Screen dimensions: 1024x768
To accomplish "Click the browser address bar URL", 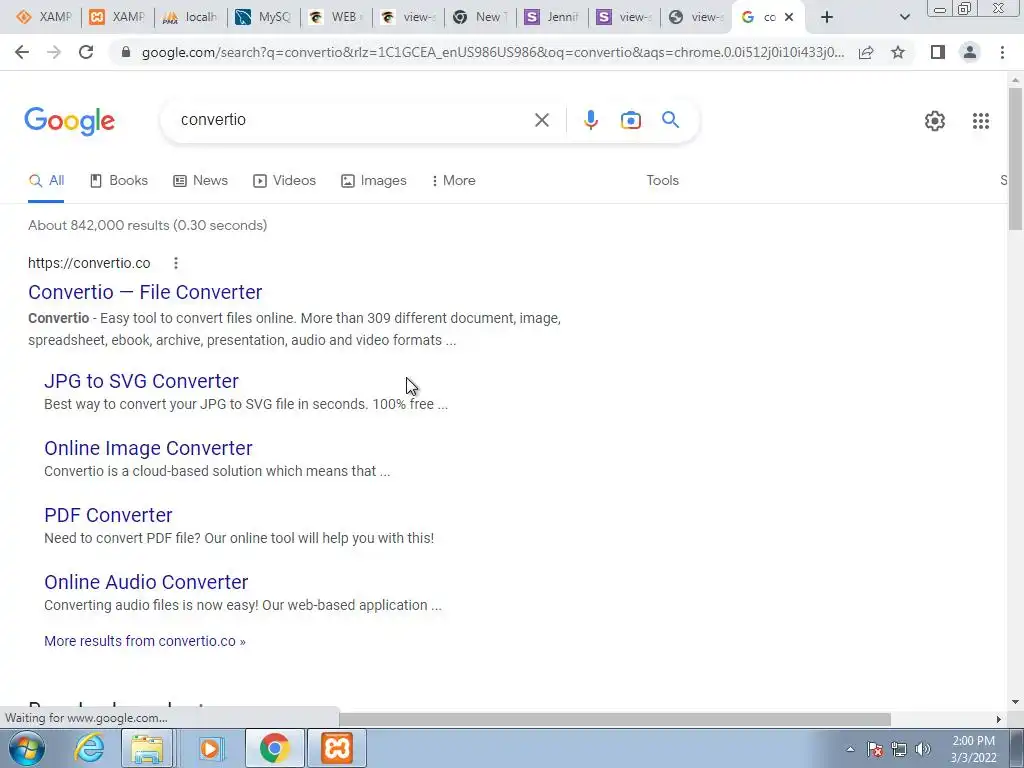I will [x=493, y=52].
